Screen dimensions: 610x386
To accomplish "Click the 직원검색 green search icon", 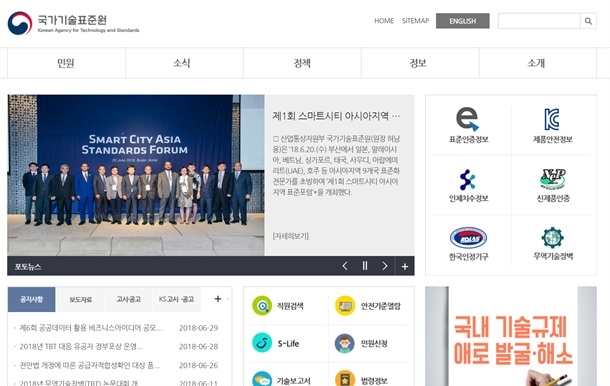I will coord(262,306).
